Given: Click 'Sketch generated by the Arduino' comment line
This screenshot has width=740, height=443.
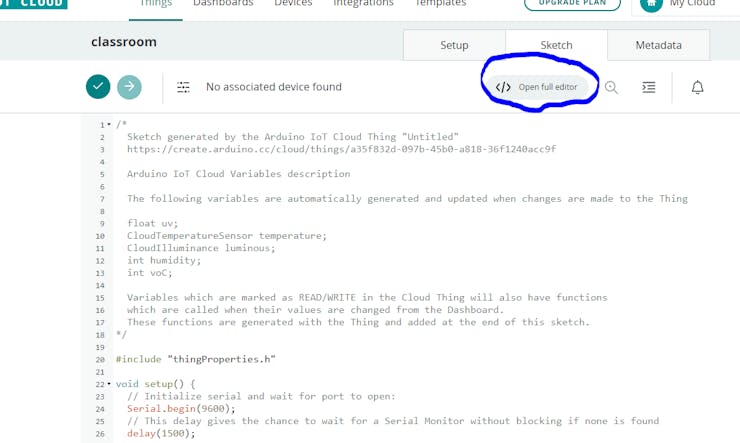Looking at the screenshot, I should [x=293, y=137].
